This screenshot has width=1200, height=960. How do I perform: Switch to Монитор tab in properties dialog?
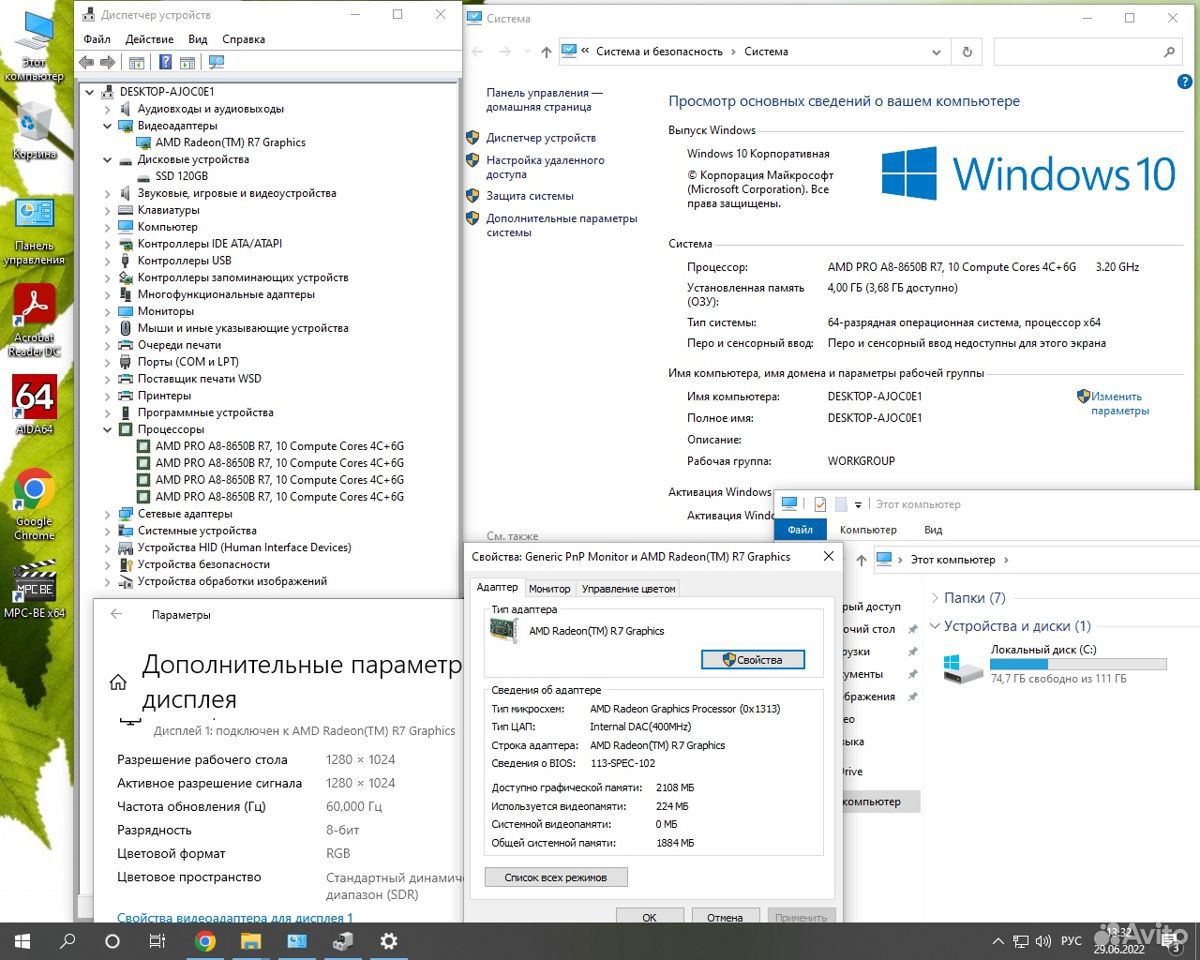point(550,589)
